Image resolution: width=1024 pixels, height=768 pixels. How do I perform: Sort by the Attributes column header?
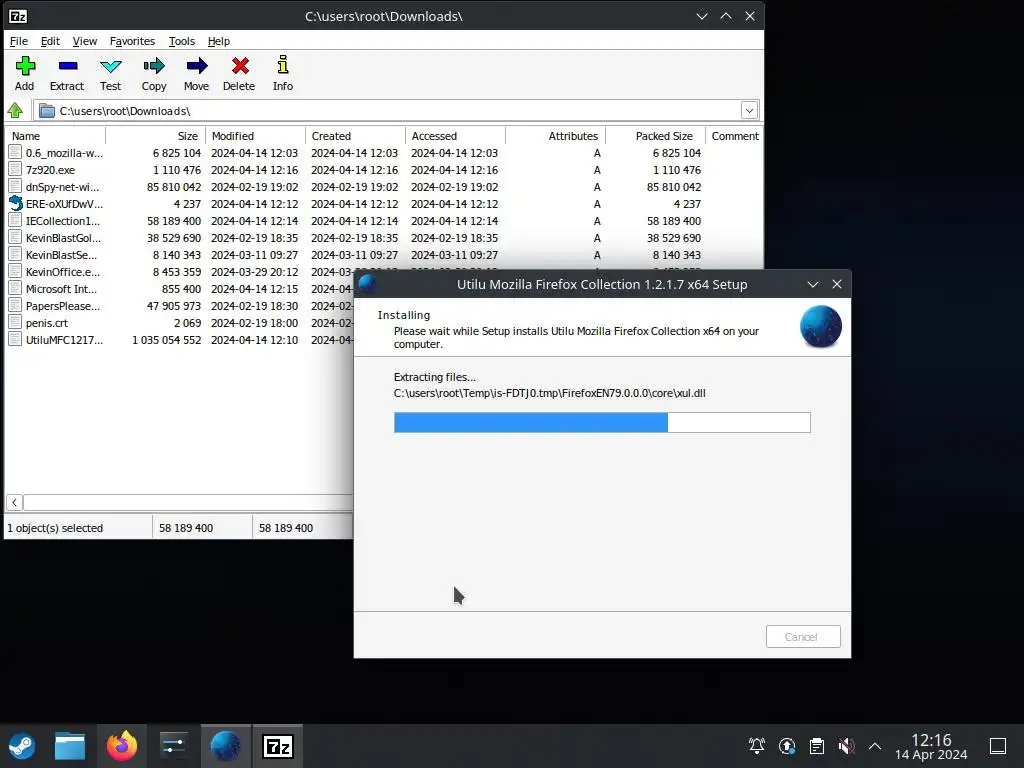[556, 136]
